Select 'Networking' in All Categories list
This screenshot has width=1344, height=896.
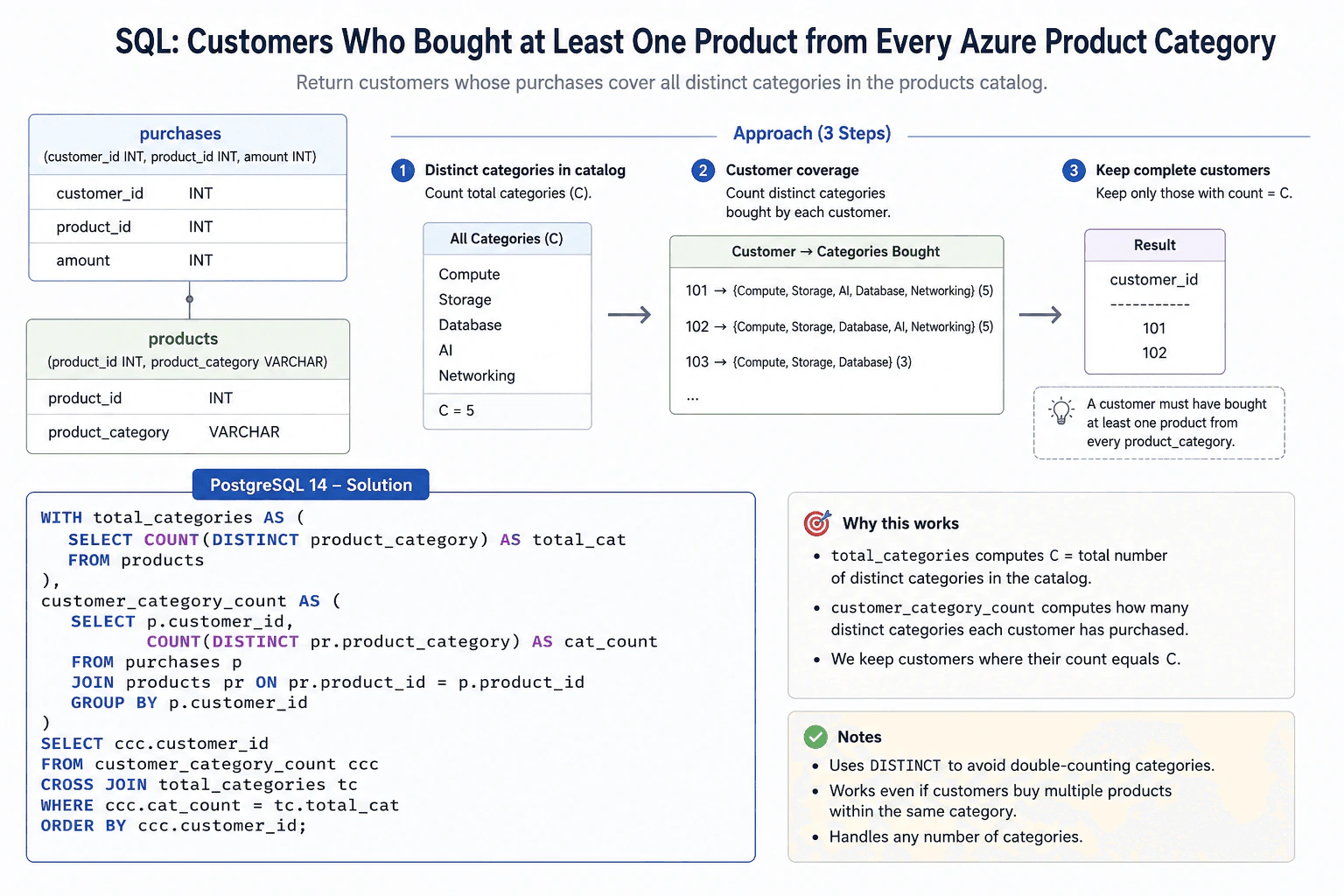[x=477, y=375]
